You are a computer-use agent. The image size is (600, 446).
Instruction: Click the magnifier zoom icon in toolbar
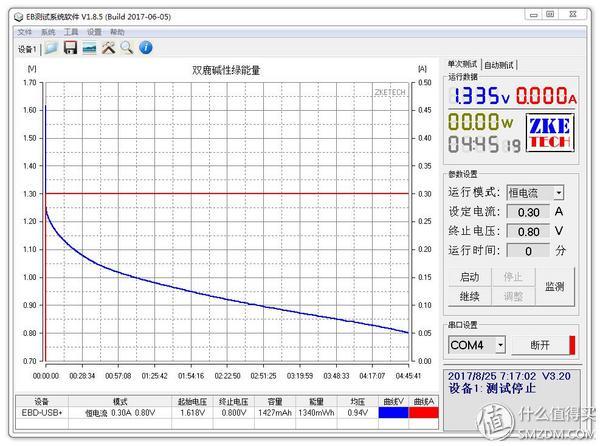[x=126, y=48]
